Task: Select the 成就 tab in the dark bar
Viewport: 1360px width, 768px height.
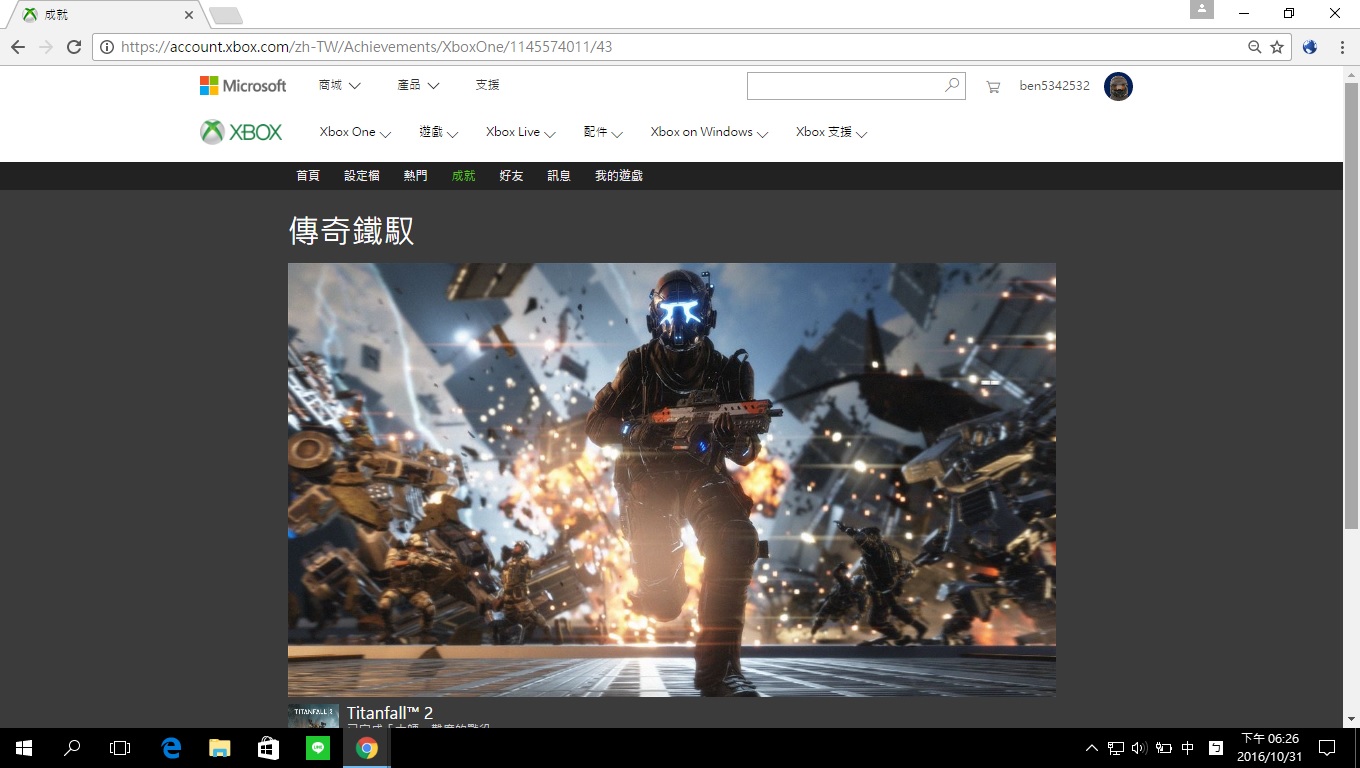Action: [x=464, y=176]
